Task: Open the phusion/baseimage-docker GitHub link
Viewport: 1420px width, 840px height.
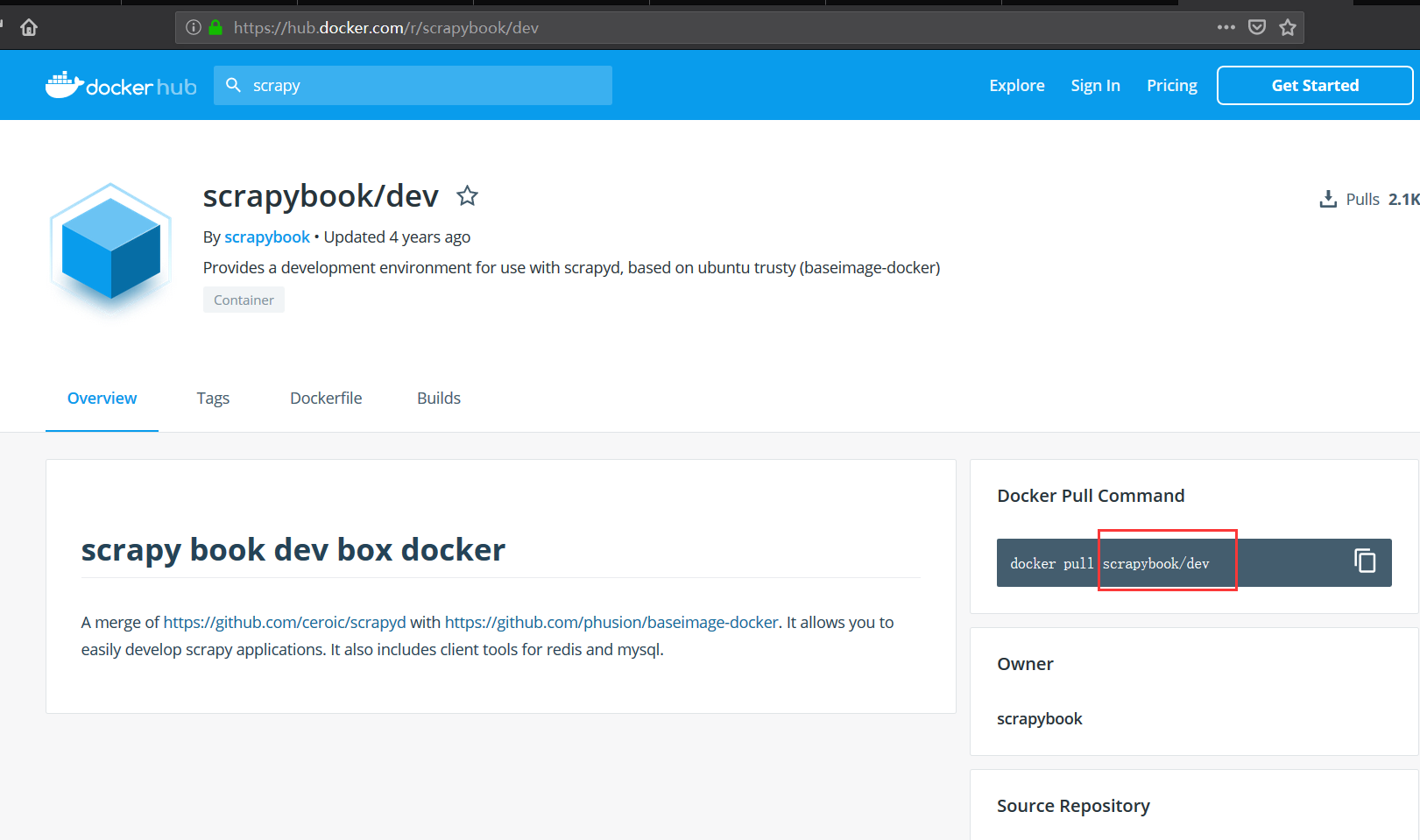Action: [611, 623]
